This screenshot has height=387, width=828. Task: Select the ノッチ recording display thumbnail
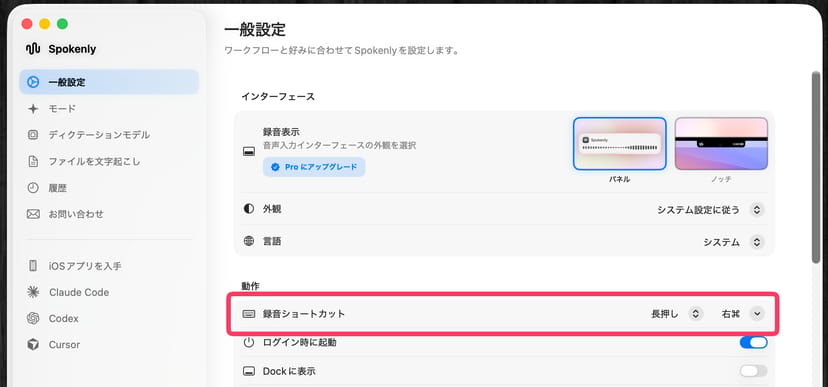pos(721,144)
